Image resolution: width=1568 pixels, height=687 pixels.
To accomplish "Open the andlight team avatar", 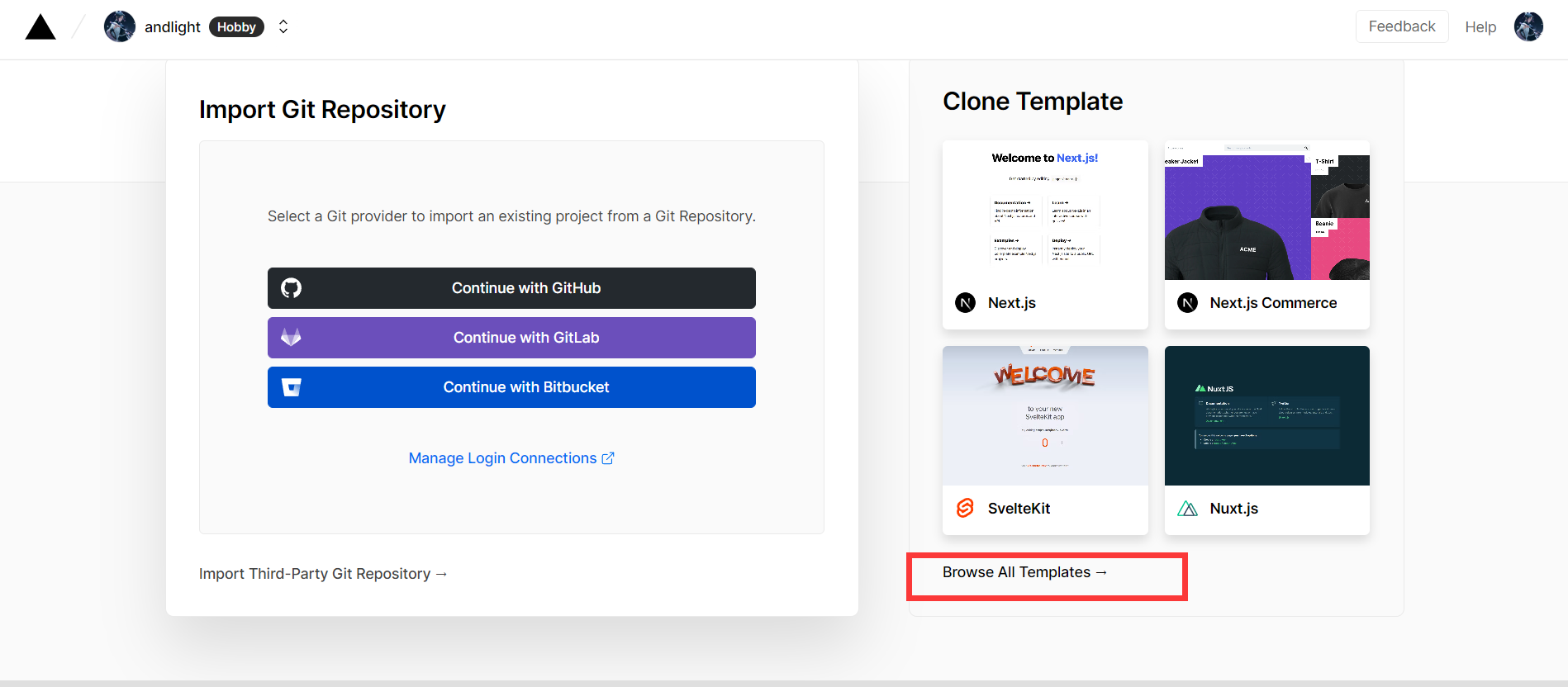I will (x=120, y=27).
